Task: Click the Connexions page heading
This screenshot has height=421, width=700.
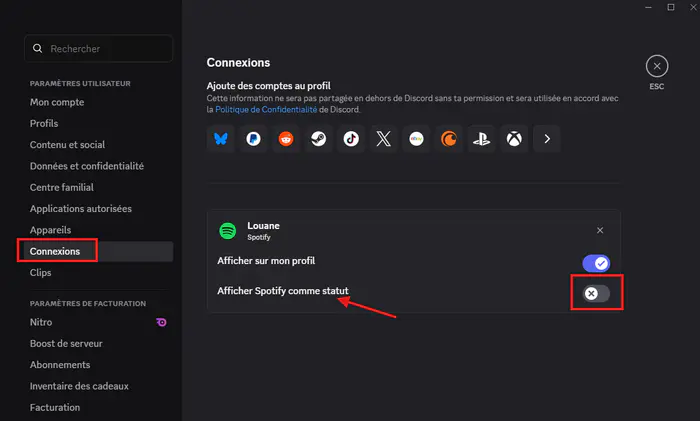Action: (238, 63)
